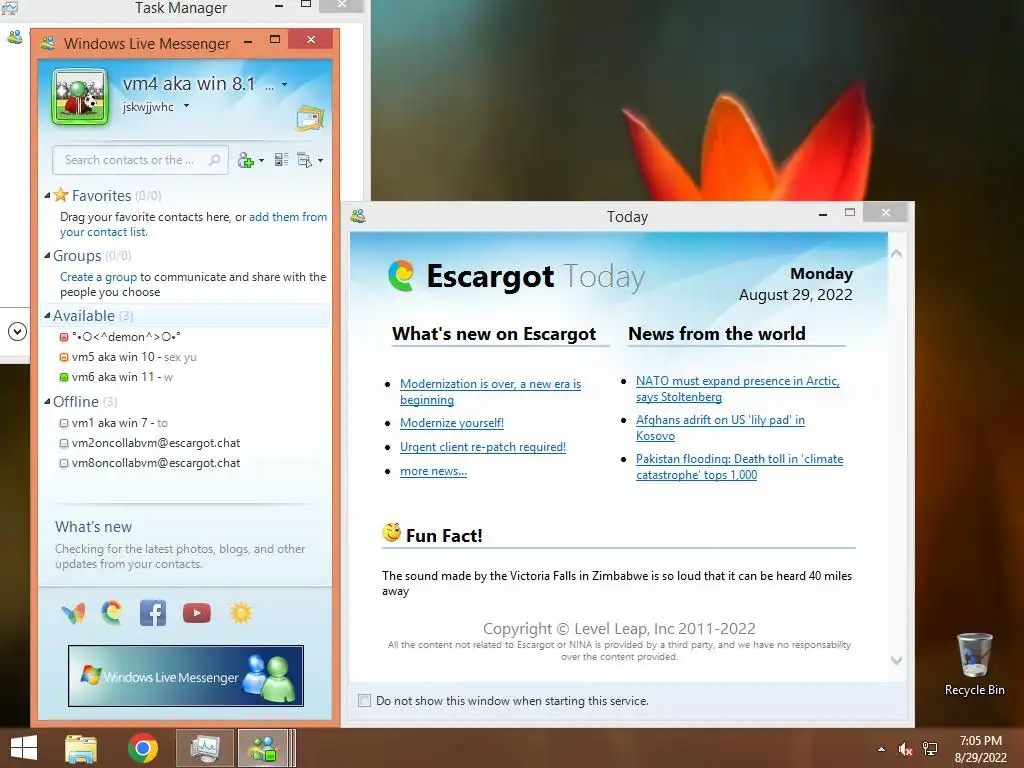Image resolution: width=1024 pixels, height=768 pixels.
Task: Click the network tray icon
Action: 930,749
